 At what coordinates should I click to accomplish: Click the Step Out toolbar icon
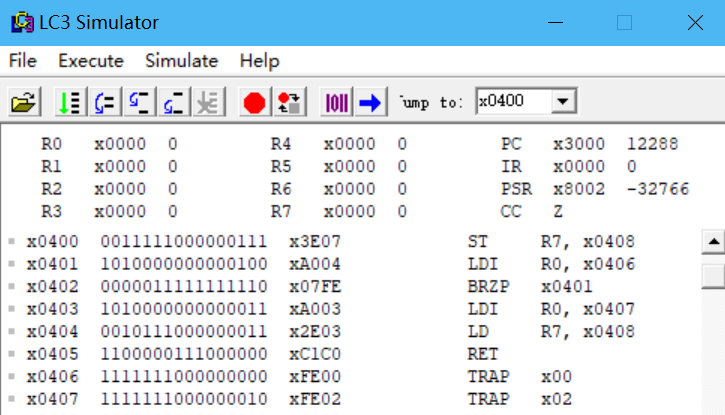coord(174,102)
